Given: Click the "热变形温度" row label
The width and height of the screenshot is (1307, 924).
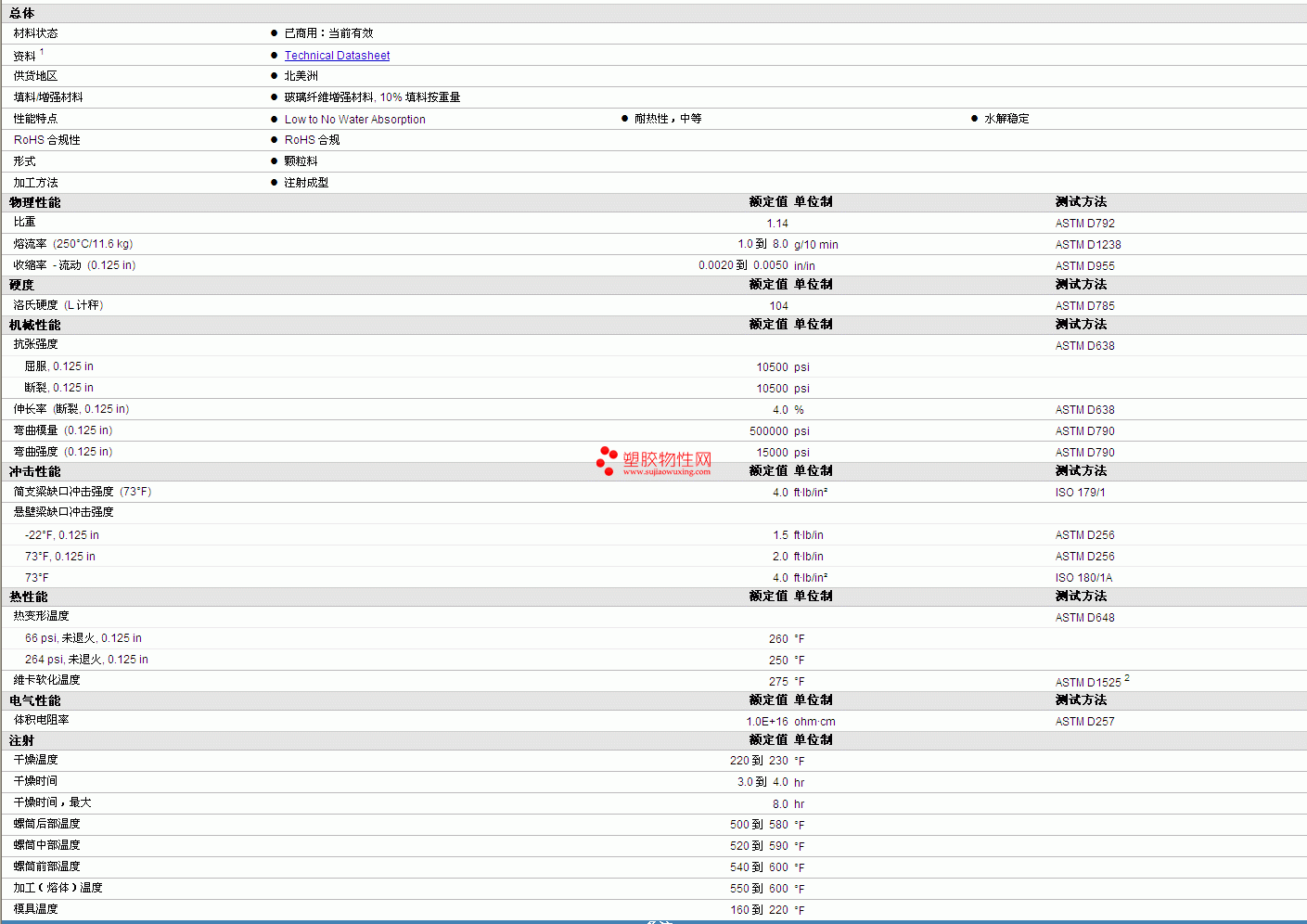Looking at the screenshot, I should [x=41, y=616].
